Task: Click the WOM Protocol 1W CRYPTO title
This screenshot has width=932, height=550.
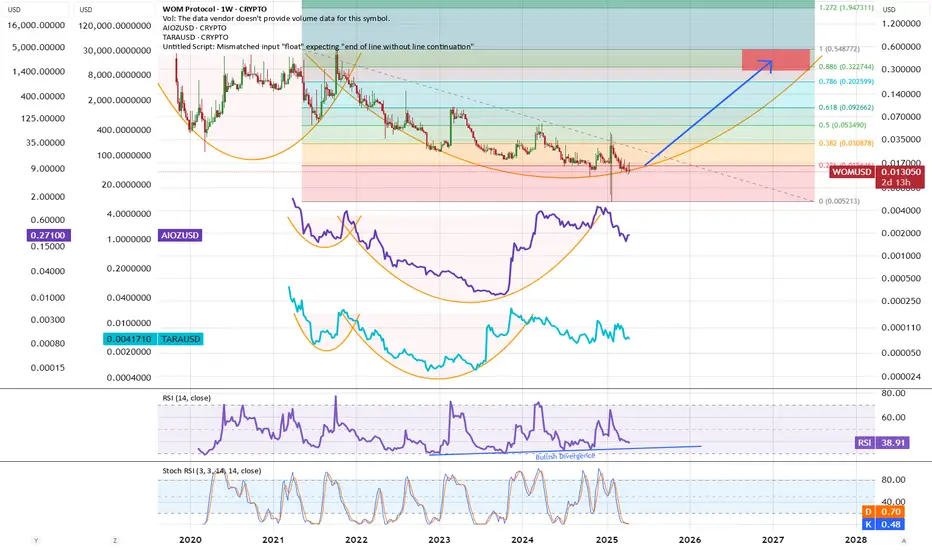Action: (215, 9)
